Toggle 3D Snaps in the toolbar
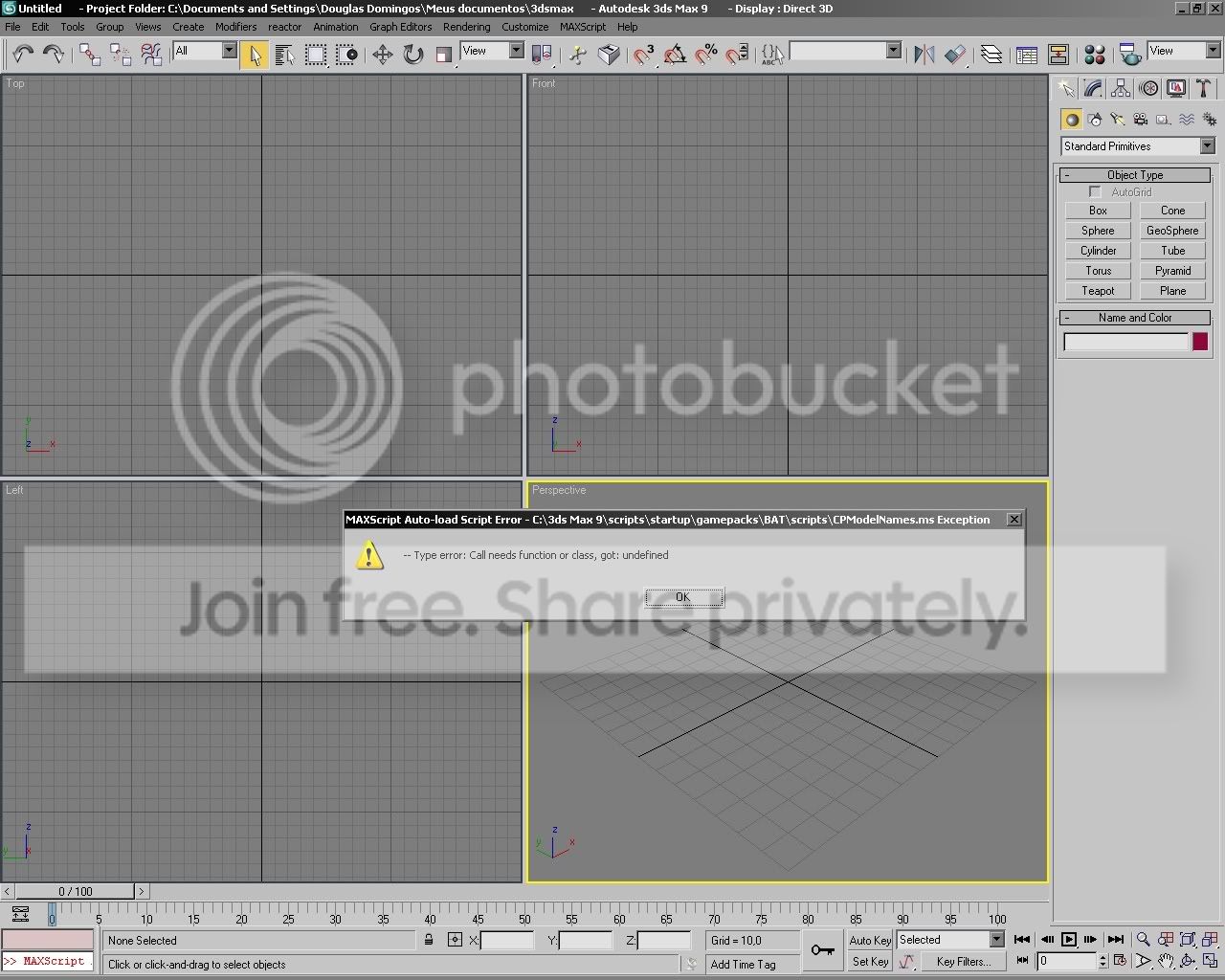 [x=643, y=55]
